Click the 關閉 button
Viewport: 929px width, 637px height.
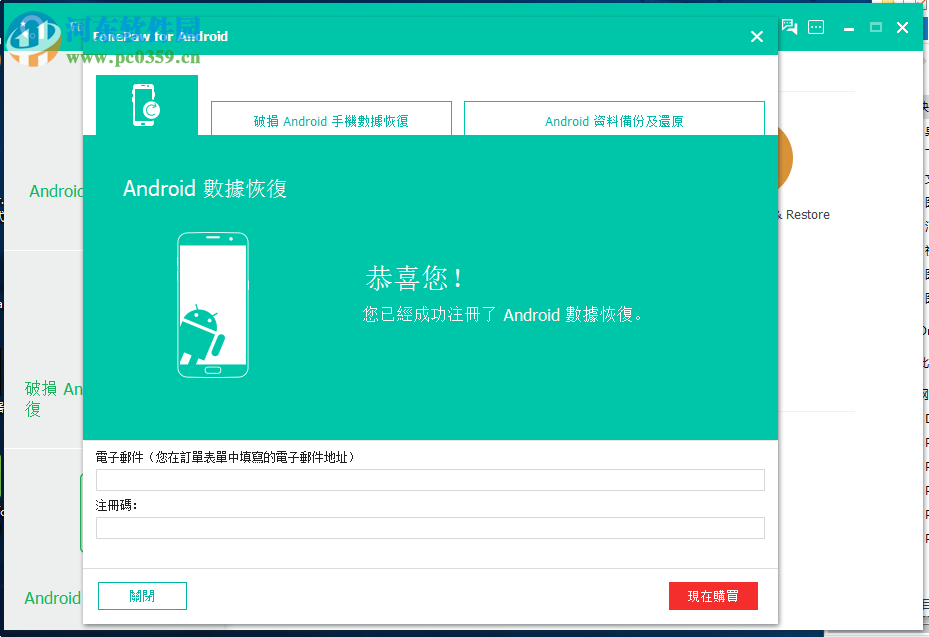click(142, 595)
